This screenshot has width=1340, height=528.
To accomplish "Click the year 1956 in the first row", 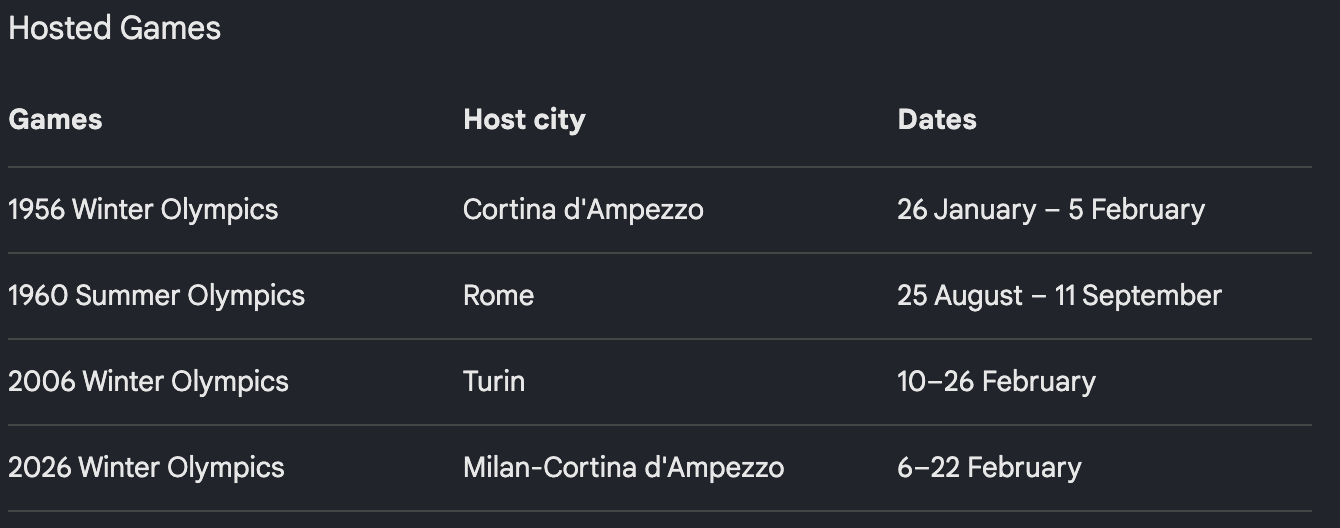I will click(36, 210).
